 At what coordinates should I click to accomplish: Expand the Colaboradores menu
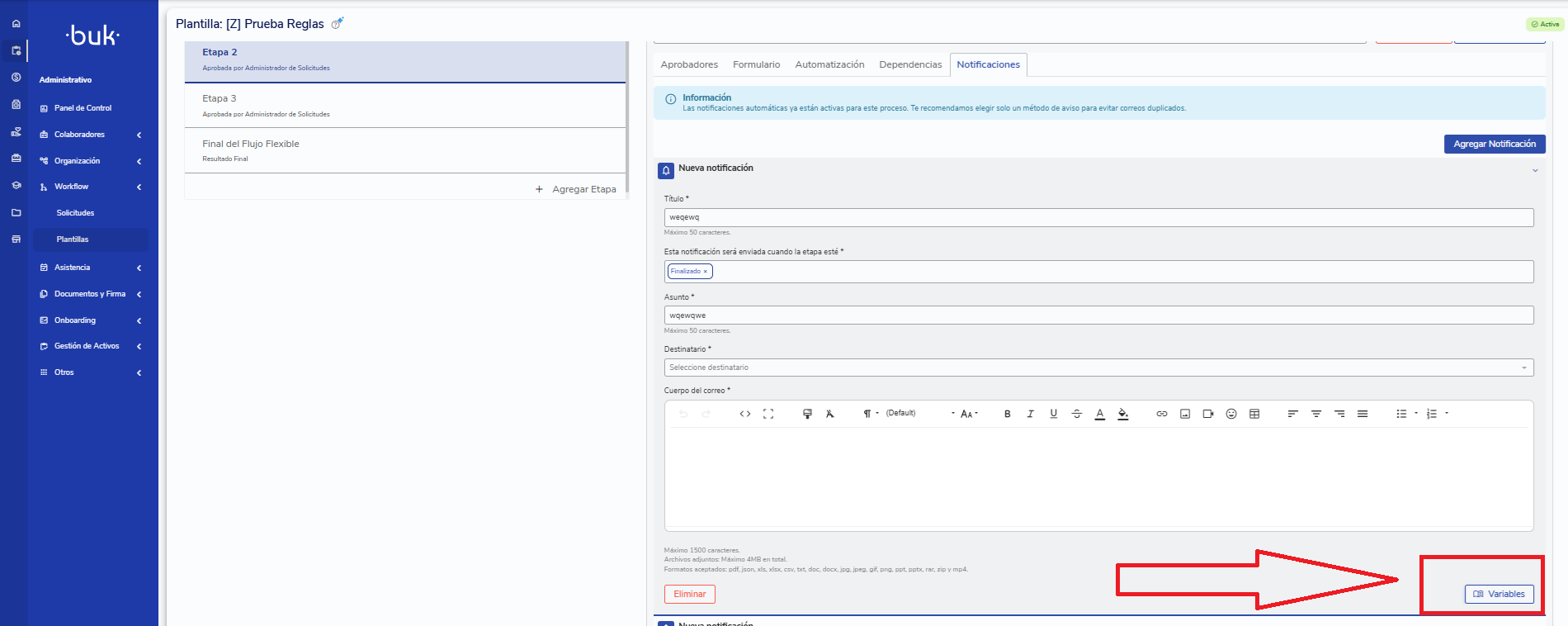click(x=90, y=135)
